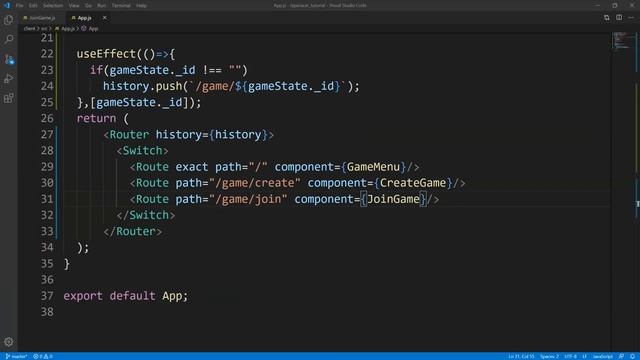This screenshot has width=640, height=360.
Task: Click the closing Router tag
Action: click(x=133, y=231)
